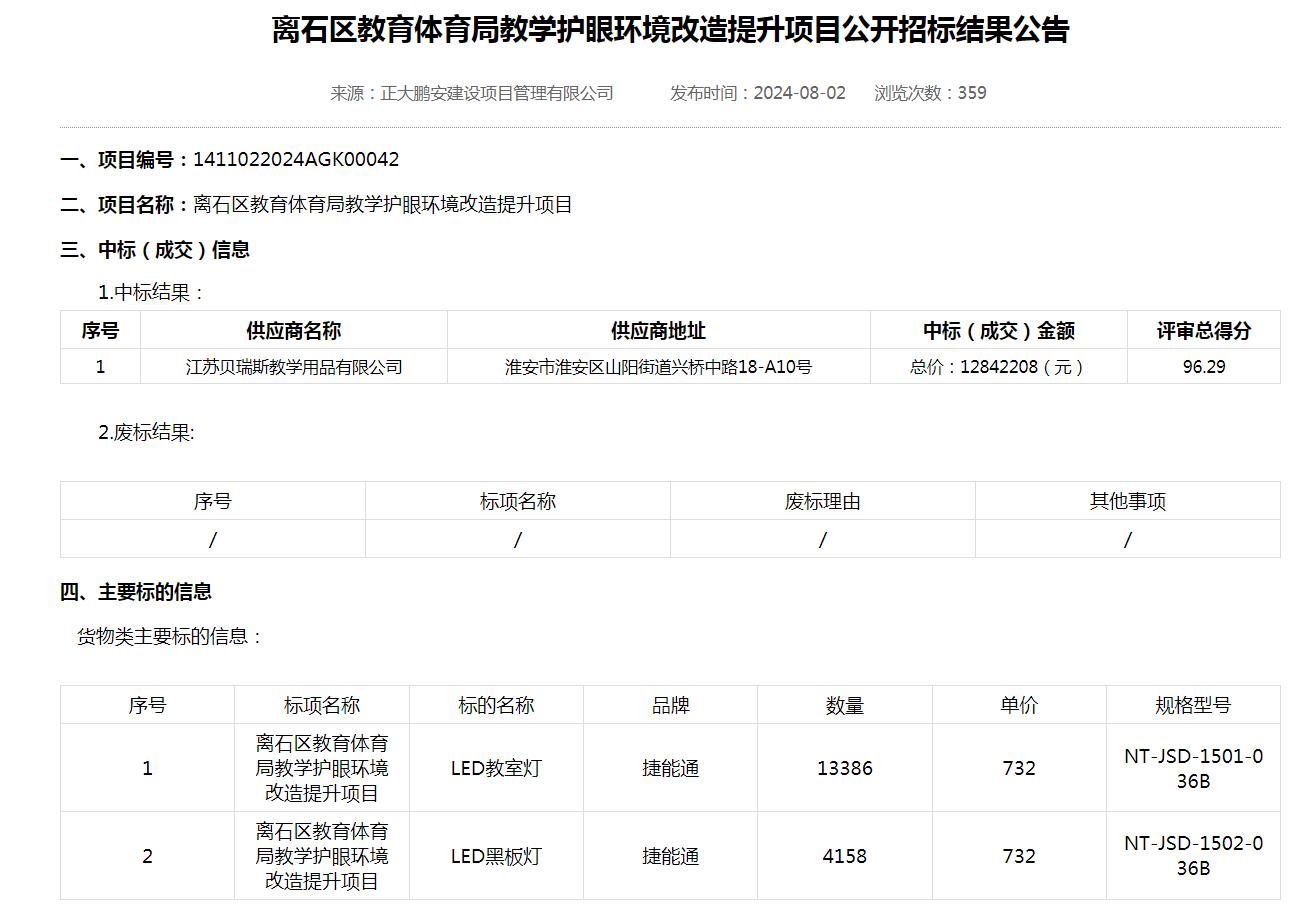Click heading 三、中标（成交）信息

(x=155, y=250)
